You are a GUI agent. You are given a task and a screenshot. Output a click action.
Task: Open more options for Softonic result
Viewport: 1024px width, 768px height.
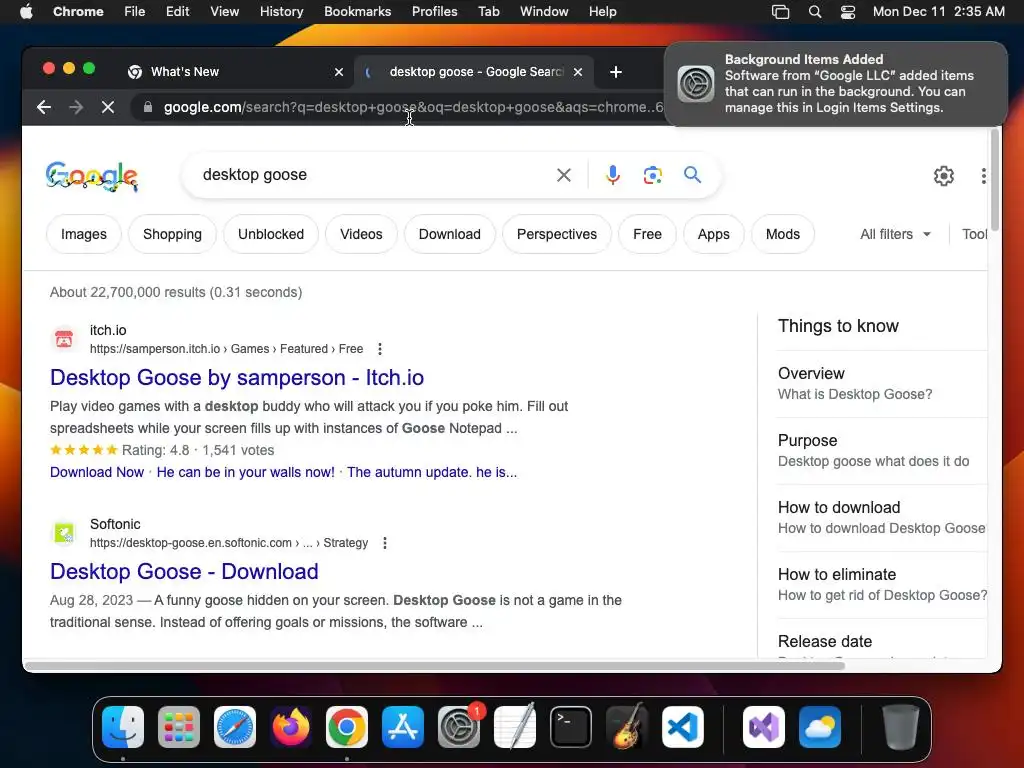pyautogui.click(x=385, y=543)
